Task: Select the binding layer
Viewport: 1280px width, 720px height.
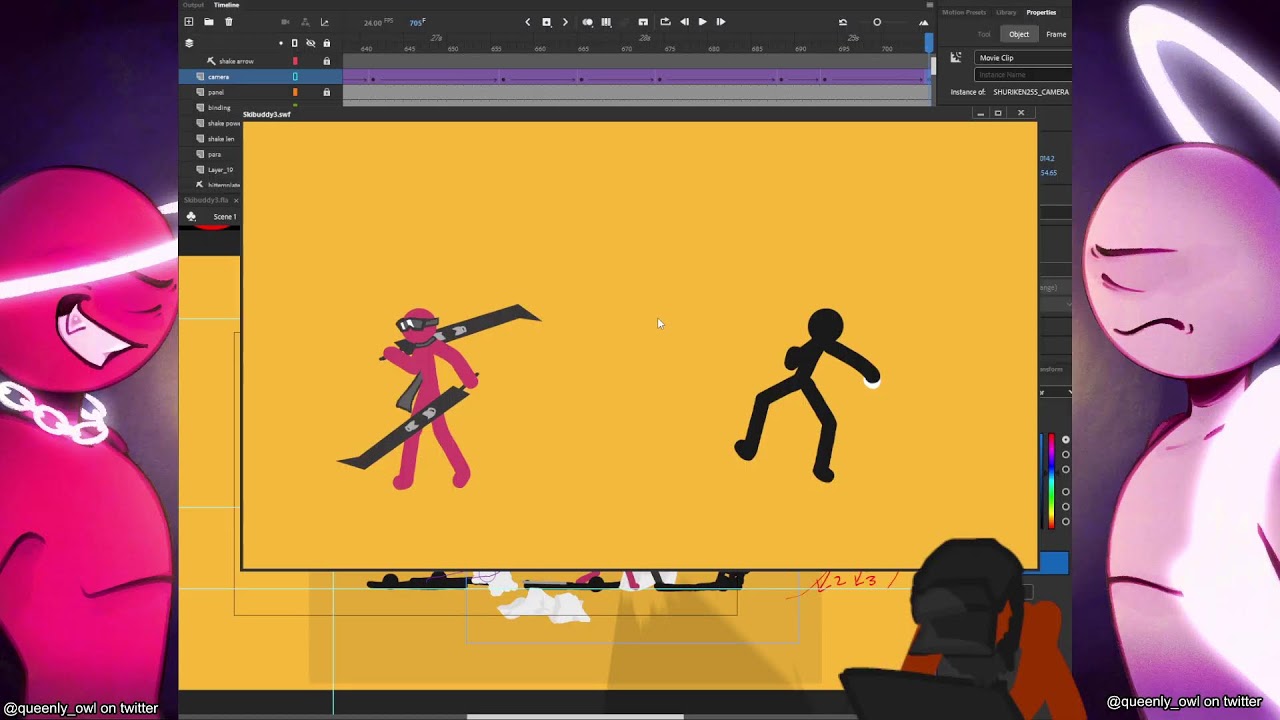Action: tap(219, 108)
